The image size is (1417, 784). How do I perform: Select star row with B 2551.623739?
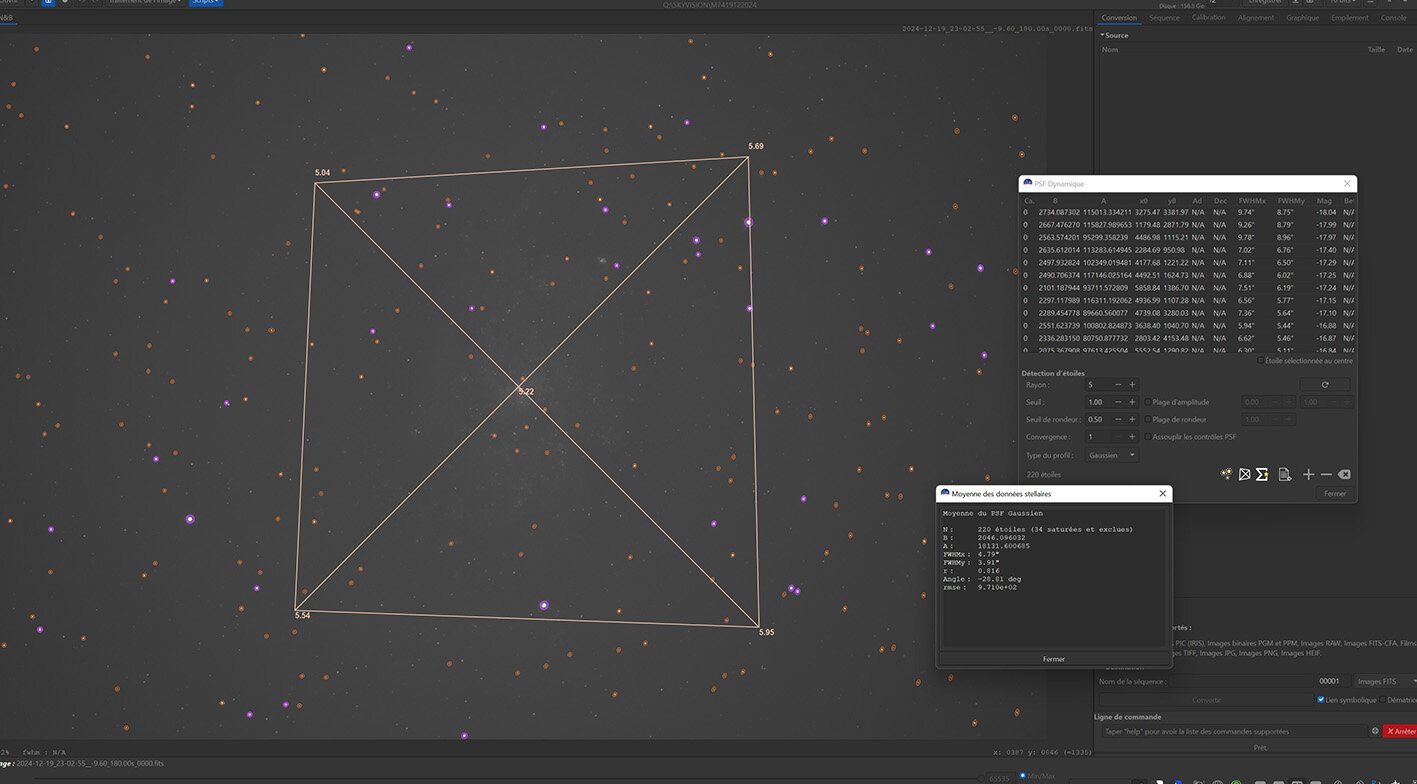(x=1187, y=325)
